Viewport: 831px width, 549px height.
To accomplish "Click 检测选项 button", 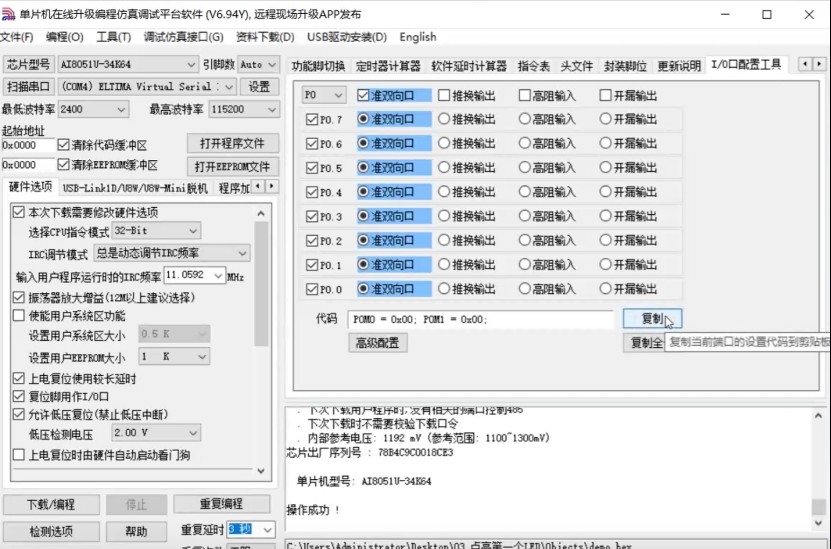I will (x=51, y=532).
